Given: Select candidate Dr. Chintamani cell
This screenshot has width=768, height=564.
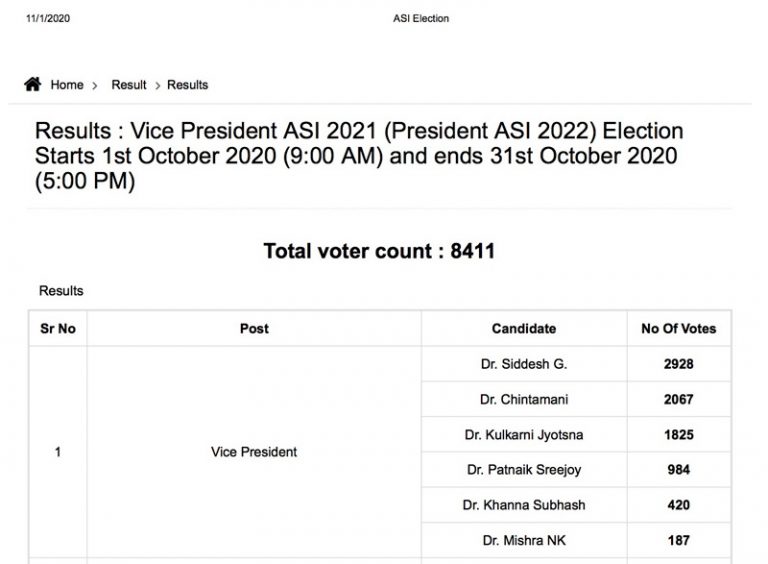Looking at the screenshot, I should 523,399.
